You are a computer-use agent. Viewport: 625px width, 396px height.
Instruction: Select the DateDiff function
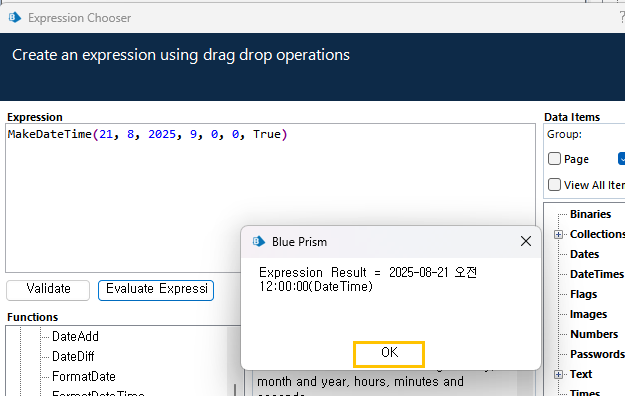(x=73, y=356)
